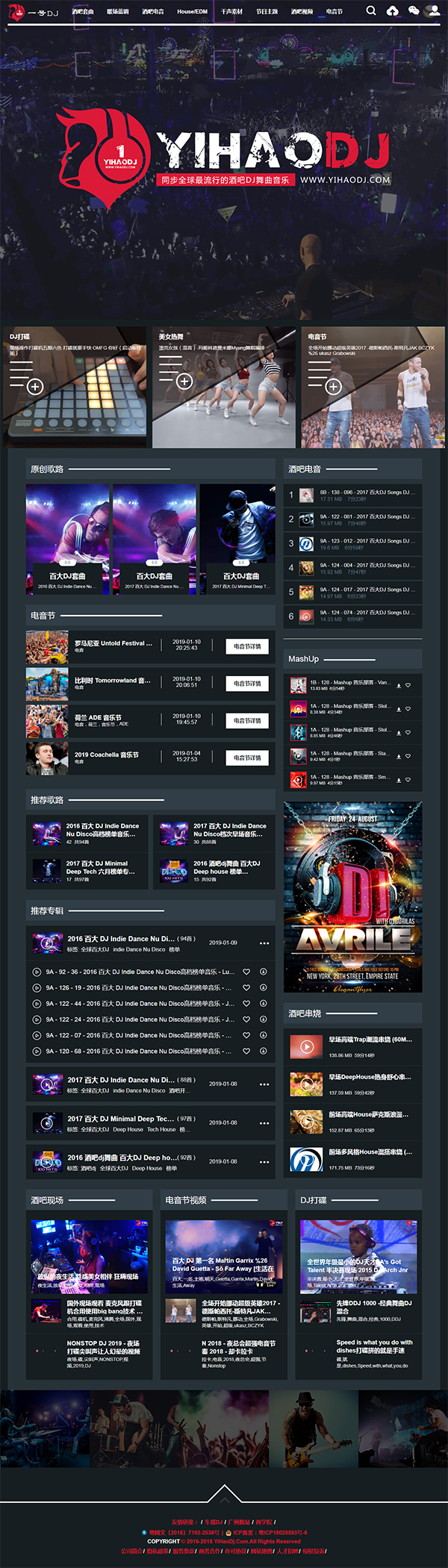Open the 暖场蓝调 nav menu item
The height and width of the screenshot is (1568, 448).
(x=118, y=12)
